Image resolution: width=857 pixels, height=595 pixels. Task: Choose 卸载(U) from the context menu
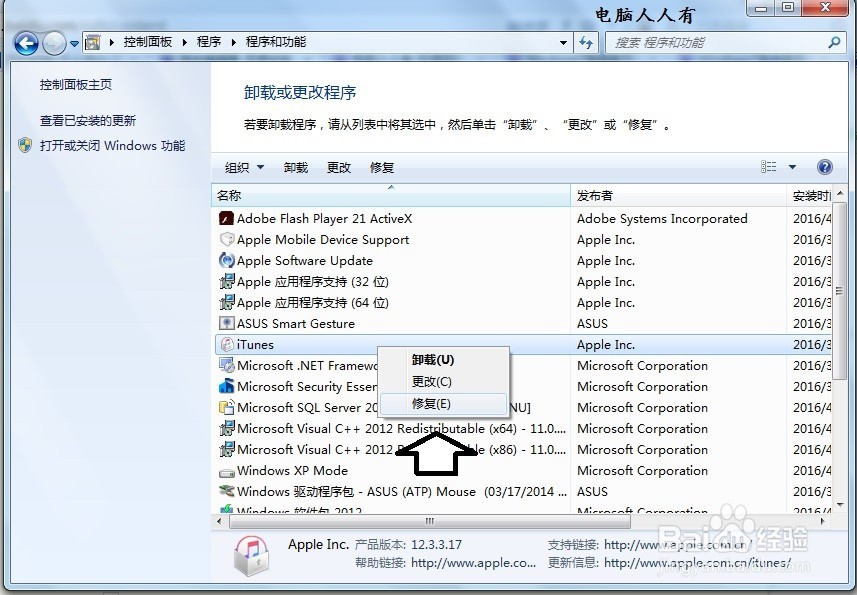443,360
